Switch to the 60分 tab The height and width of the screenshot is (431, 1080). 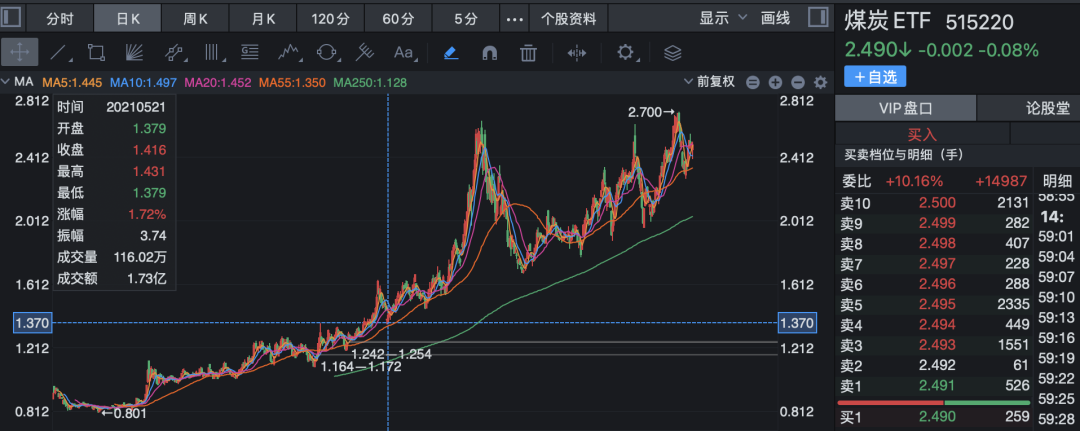[399, 19]
